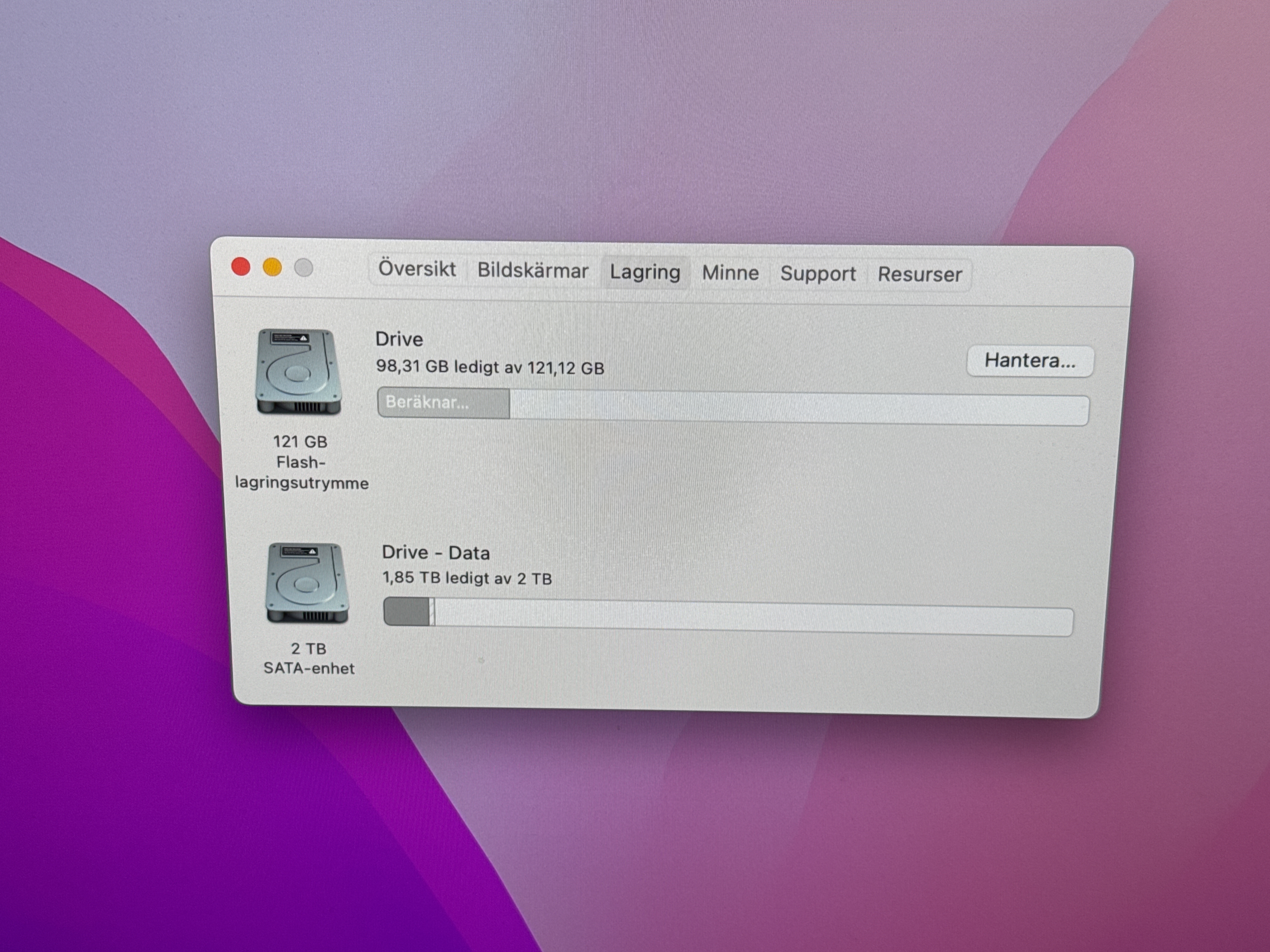The height and width of the screenshot is (952, 1270).
Task: Click the gray Beräknar... bar segment
Action: (x=443, y=403)
